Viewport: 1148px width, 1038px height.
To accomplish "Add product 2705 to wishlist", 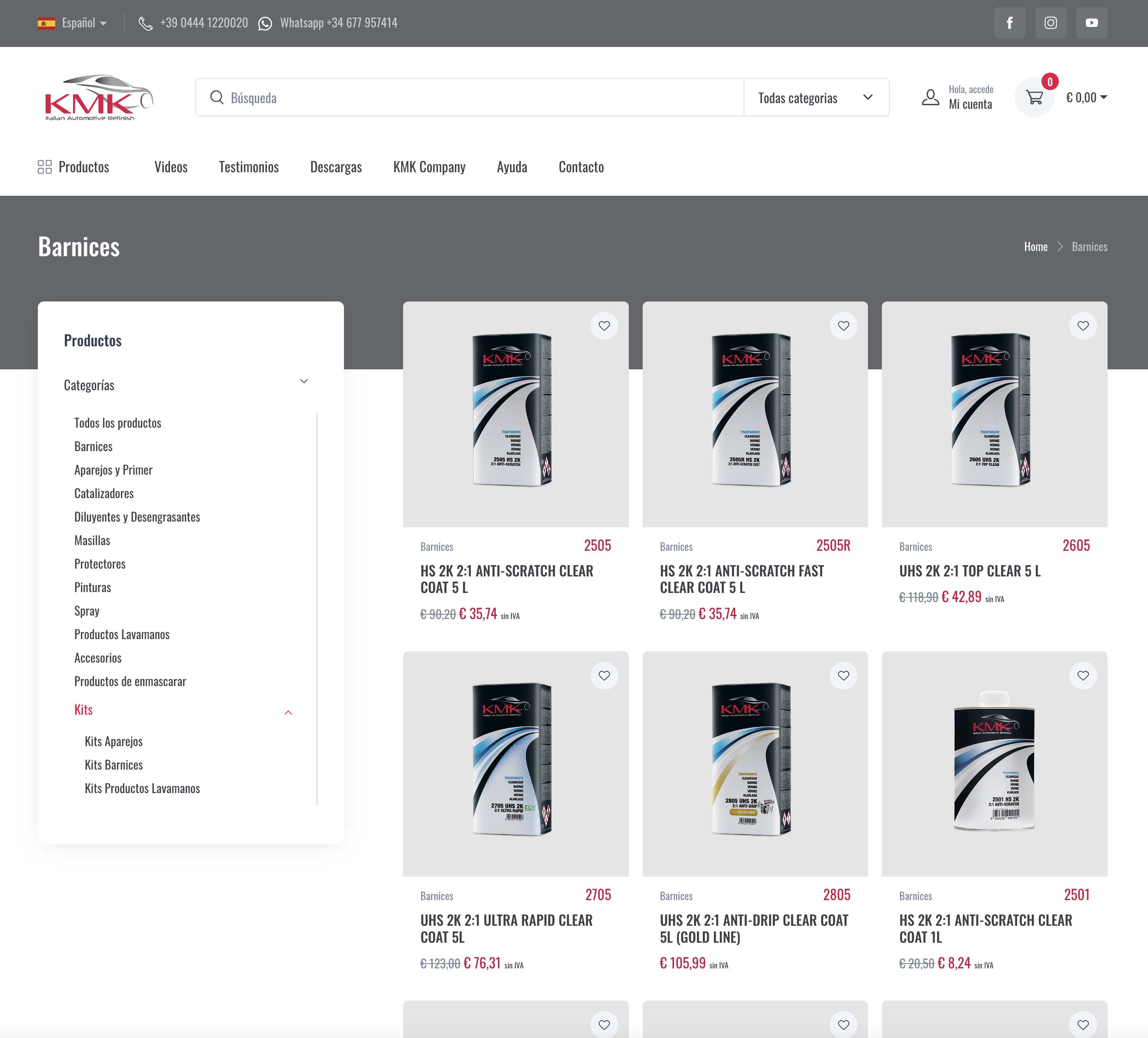I will click(x=604, y=675).
